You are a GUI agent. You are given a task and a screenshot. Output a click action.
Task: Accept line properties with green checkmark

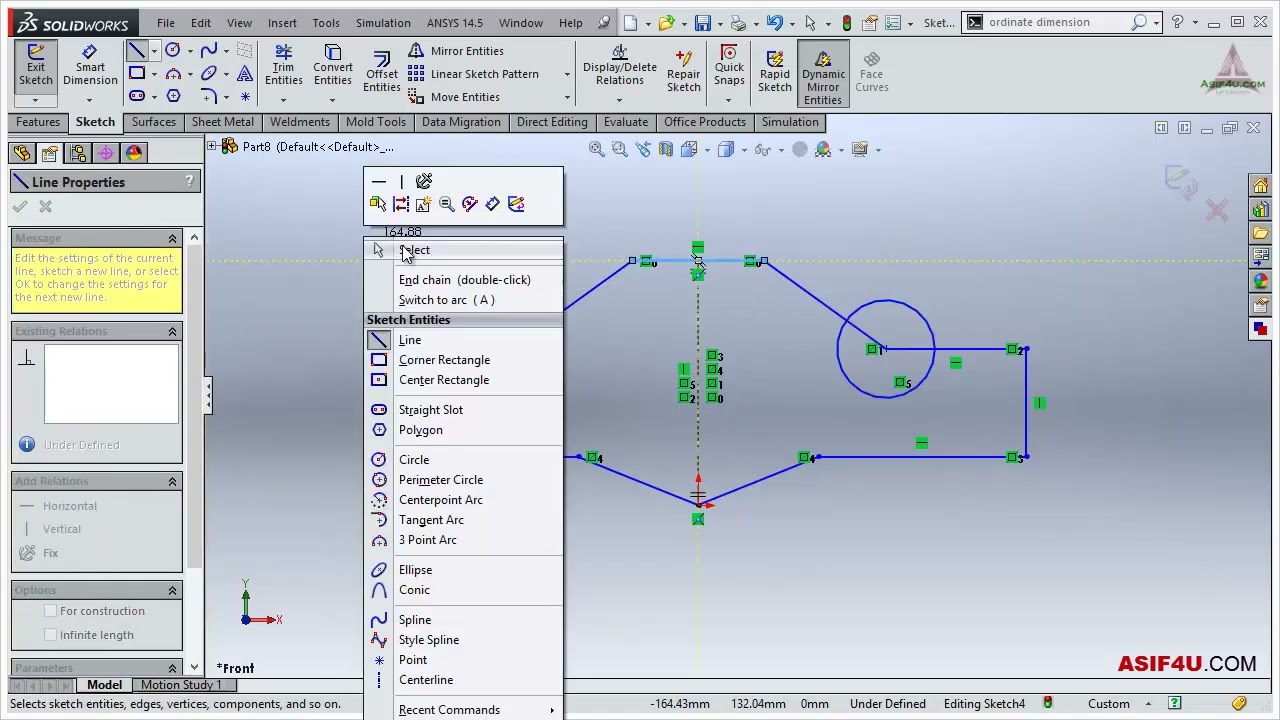pyautogui.click(x=20, y=206)
